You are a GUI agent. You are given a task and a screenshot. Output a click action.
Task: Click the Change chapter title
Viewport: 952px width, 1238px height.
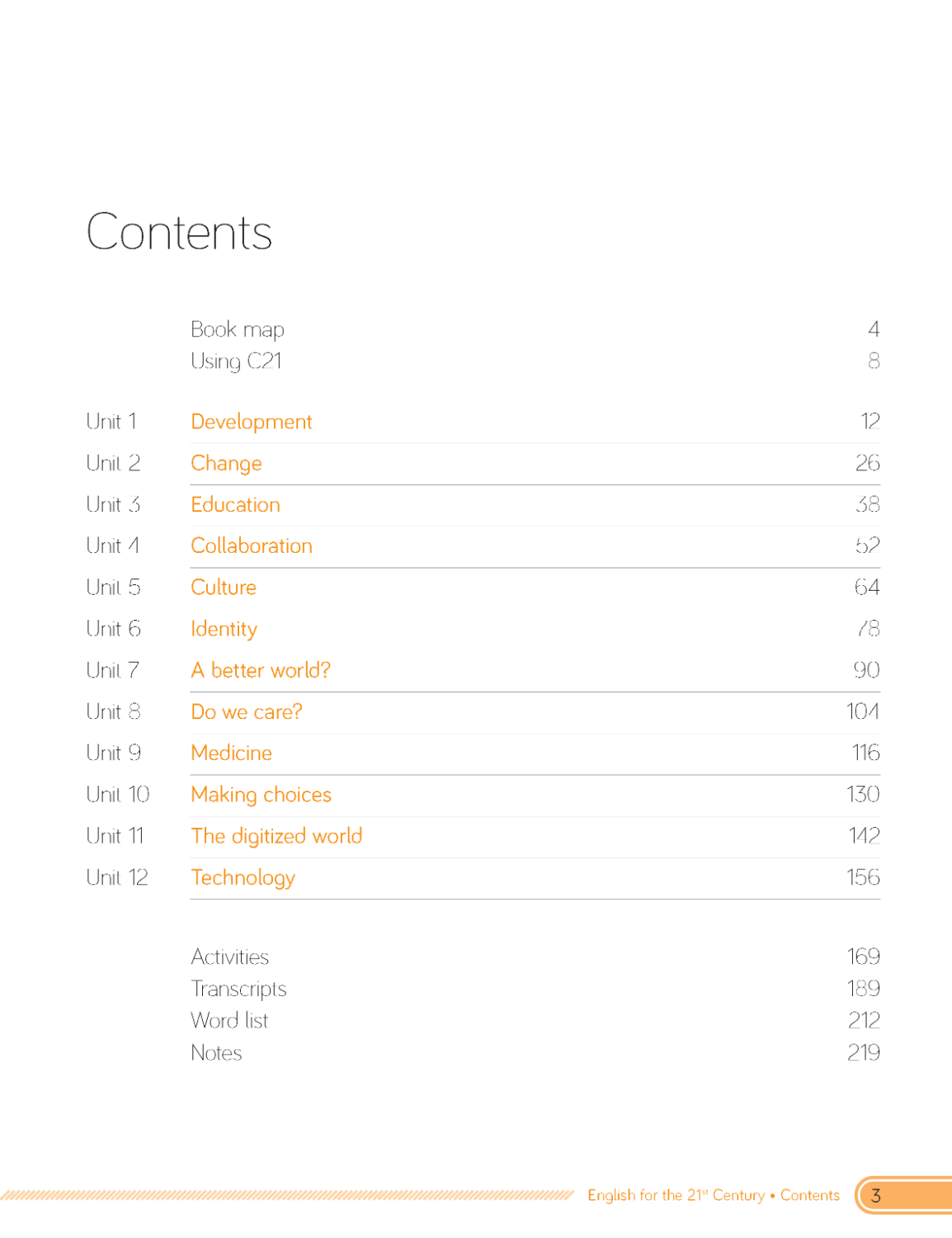tap(226, 463)
